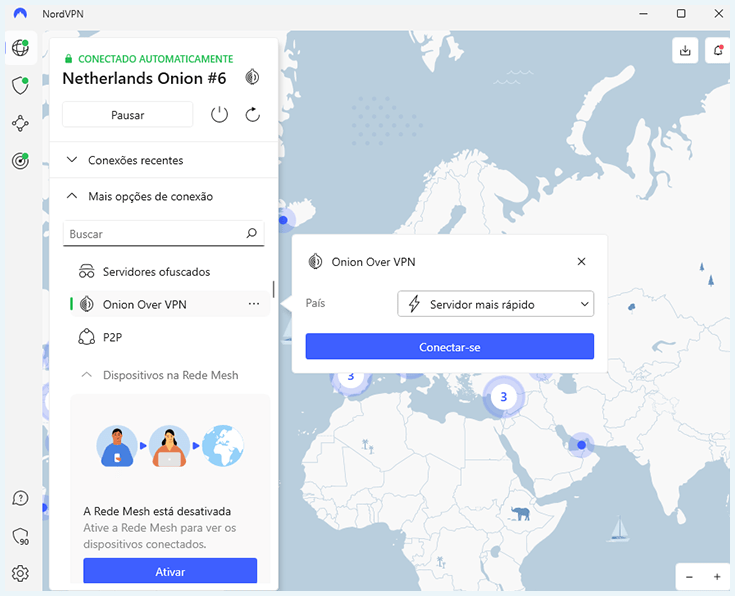The width and height of the screenshot is (735, 596).
Task: Click the reconnect refresh icon
Action: click(253, 114)
